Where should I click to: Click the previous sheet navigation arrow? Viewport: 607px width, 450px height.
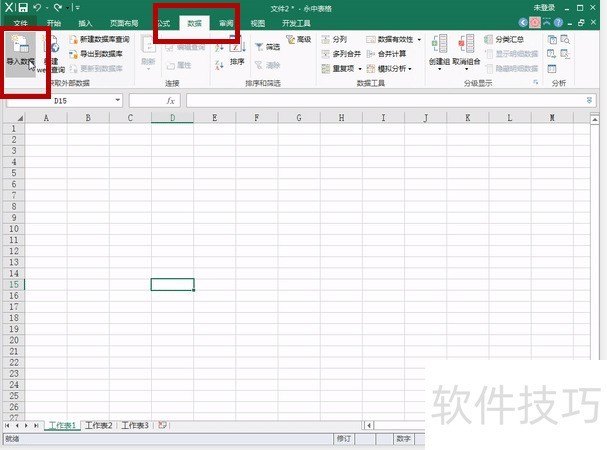pyautogui.click(x=17, y=426)
